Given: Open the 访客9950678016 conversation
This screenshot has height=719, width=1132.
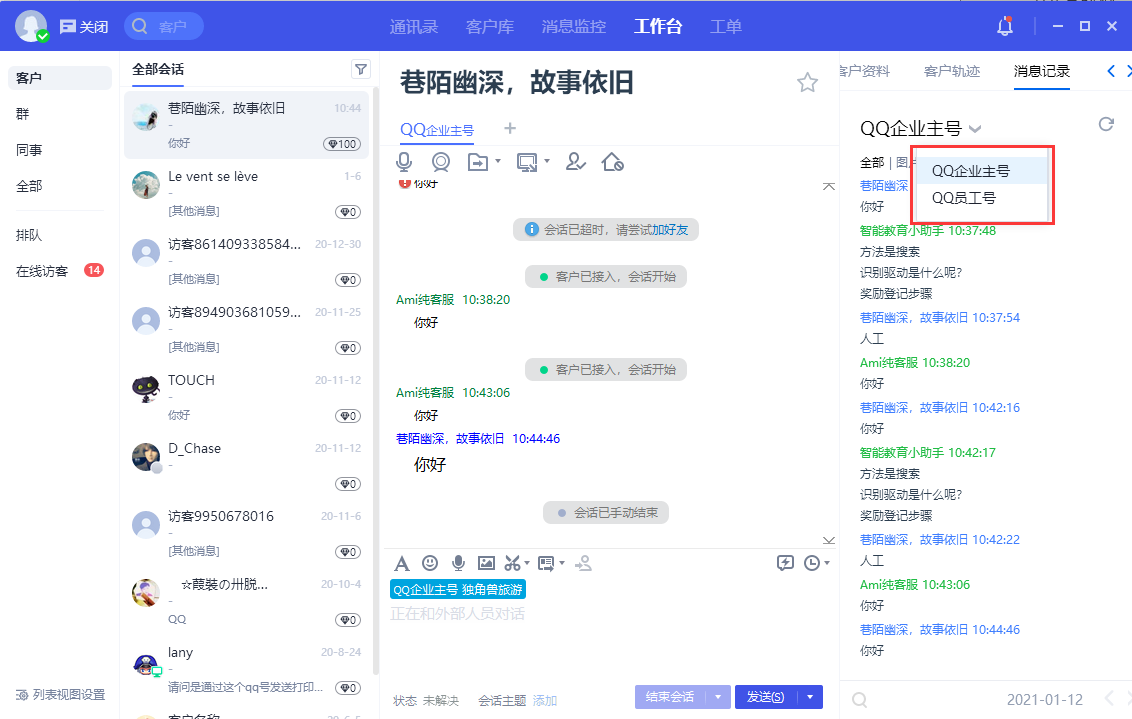Looking at the screenshot, I should 246,533.
